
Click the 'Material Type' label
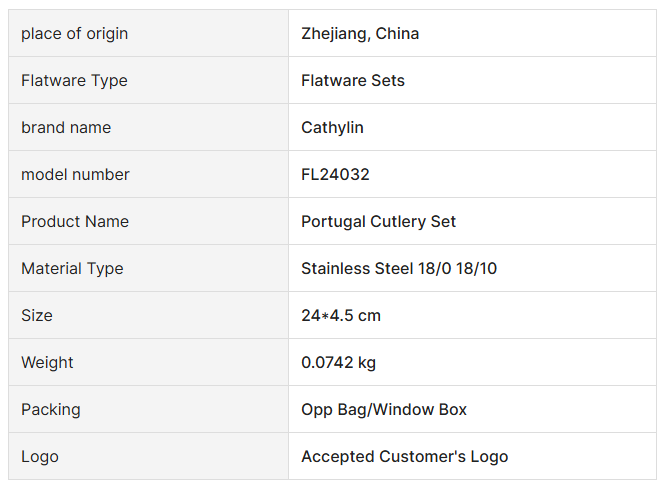(72, 269)
